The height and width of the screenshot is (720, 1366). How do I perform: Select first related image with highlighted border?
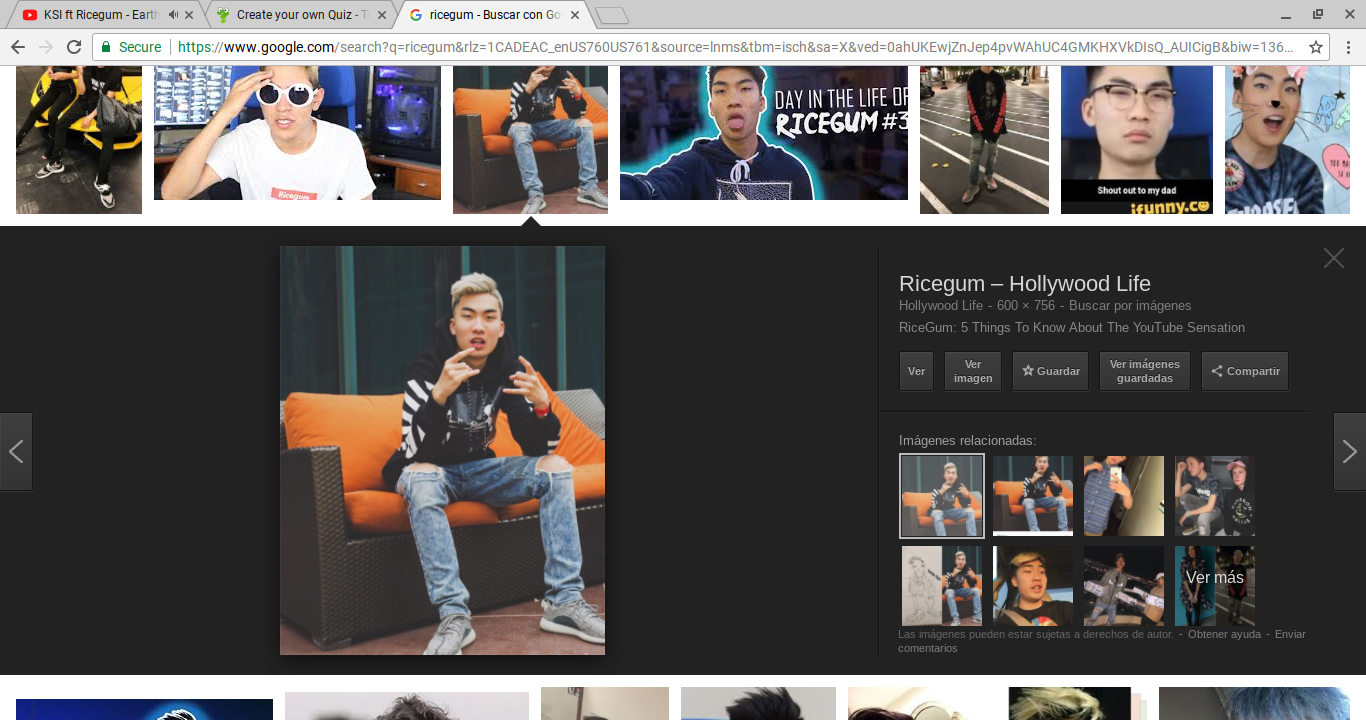coord(942,496)
